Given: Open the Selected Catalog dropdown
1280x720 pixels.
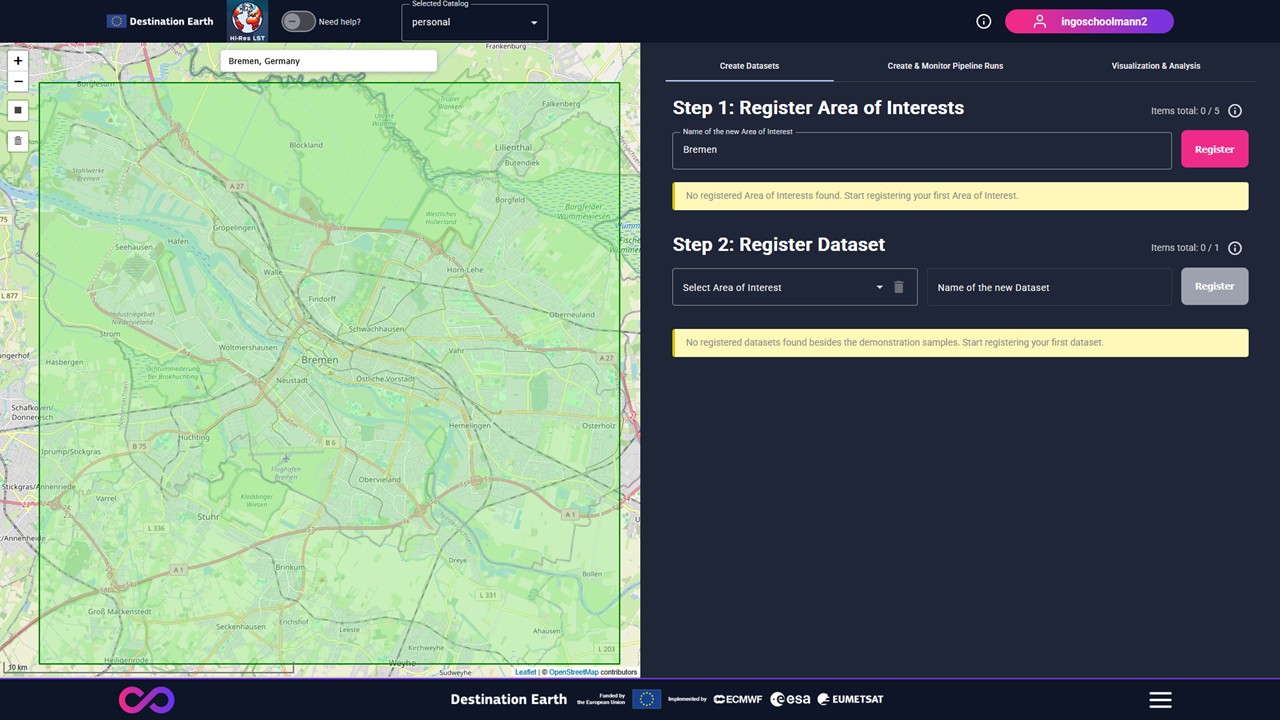Looking at the screenshot, I should 475,22.
